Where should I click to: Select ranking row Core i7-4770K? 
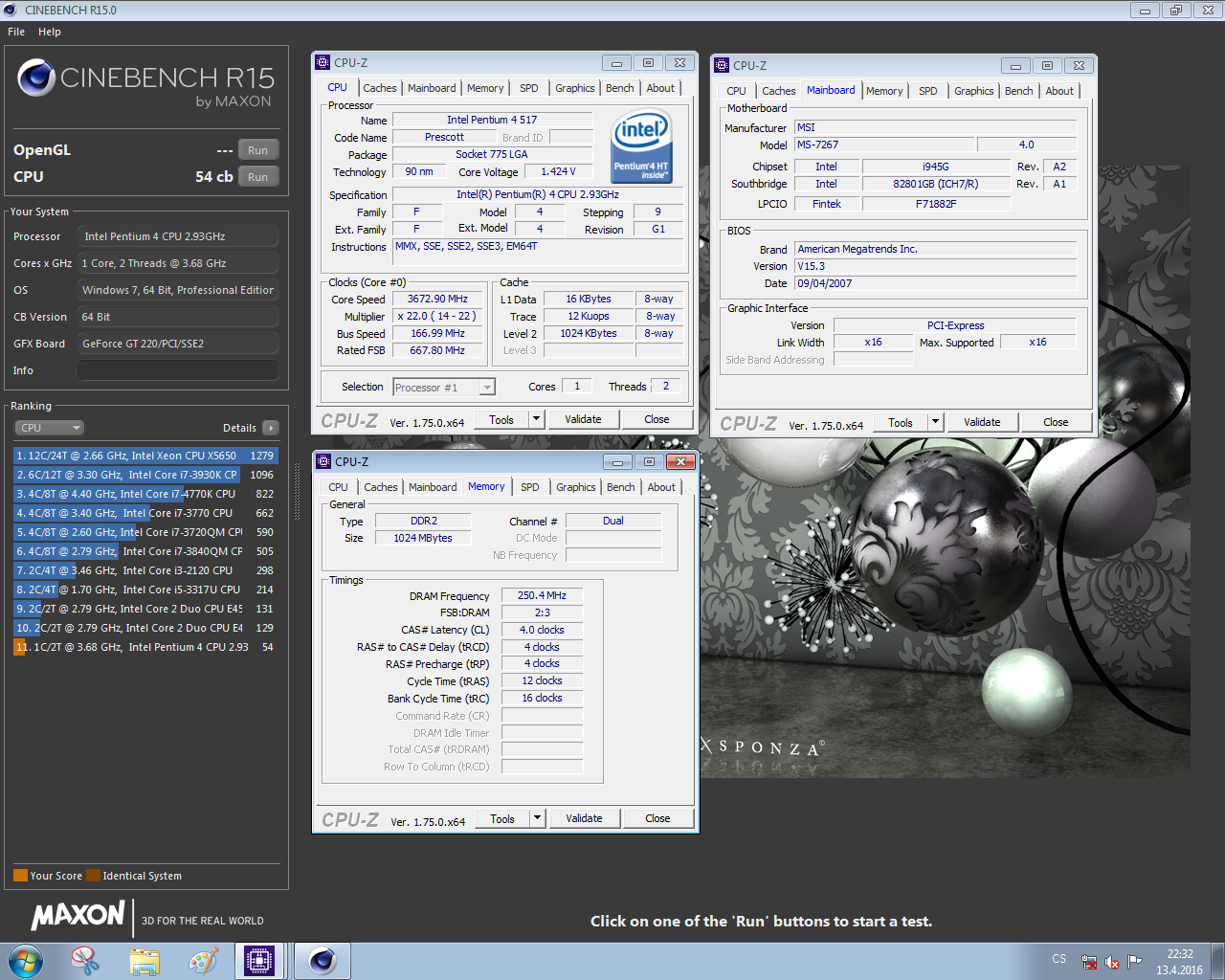145,494
